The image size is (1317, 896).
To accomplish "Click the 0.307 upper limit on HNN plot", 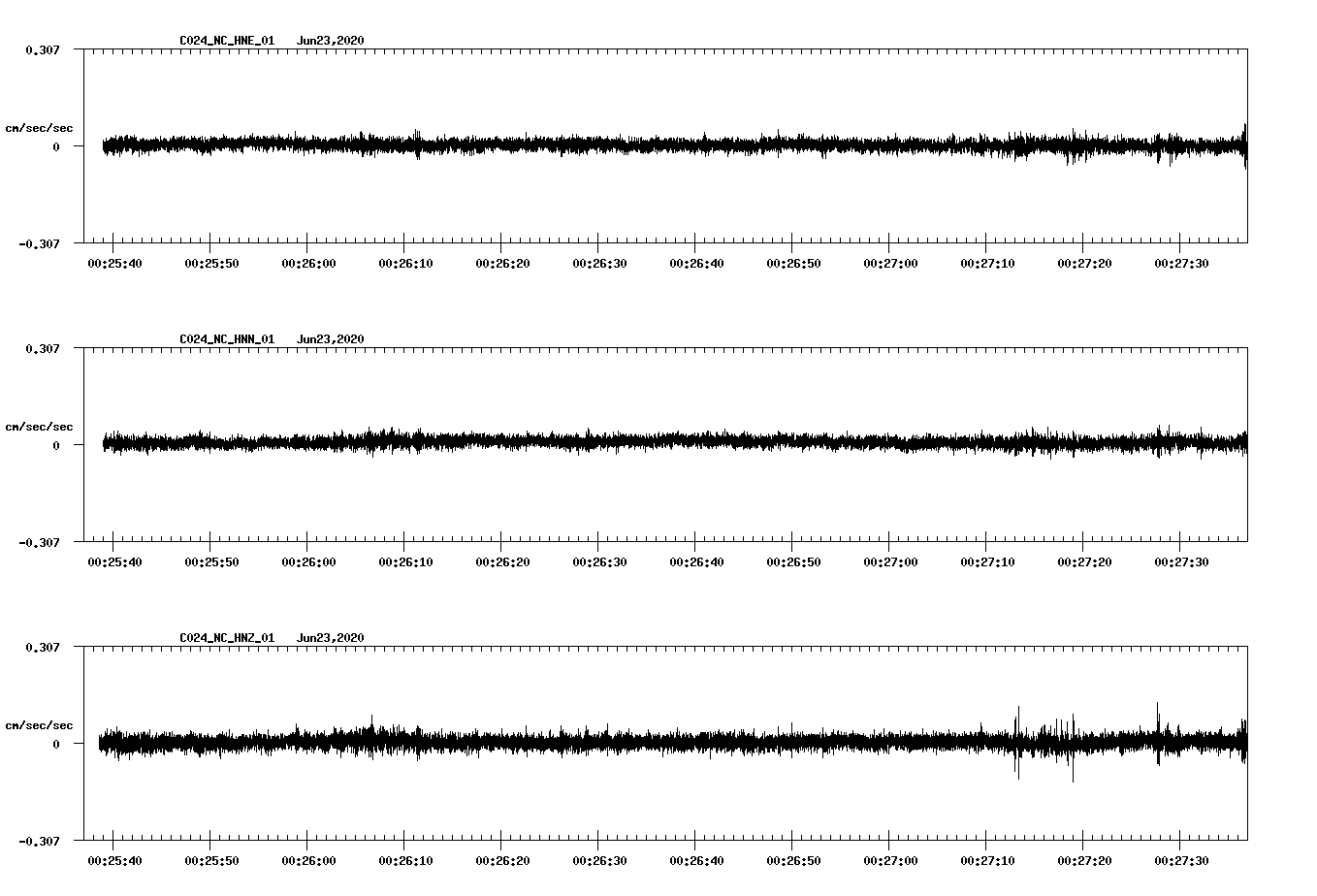I will pyautogui.click(x=43, y=348).
